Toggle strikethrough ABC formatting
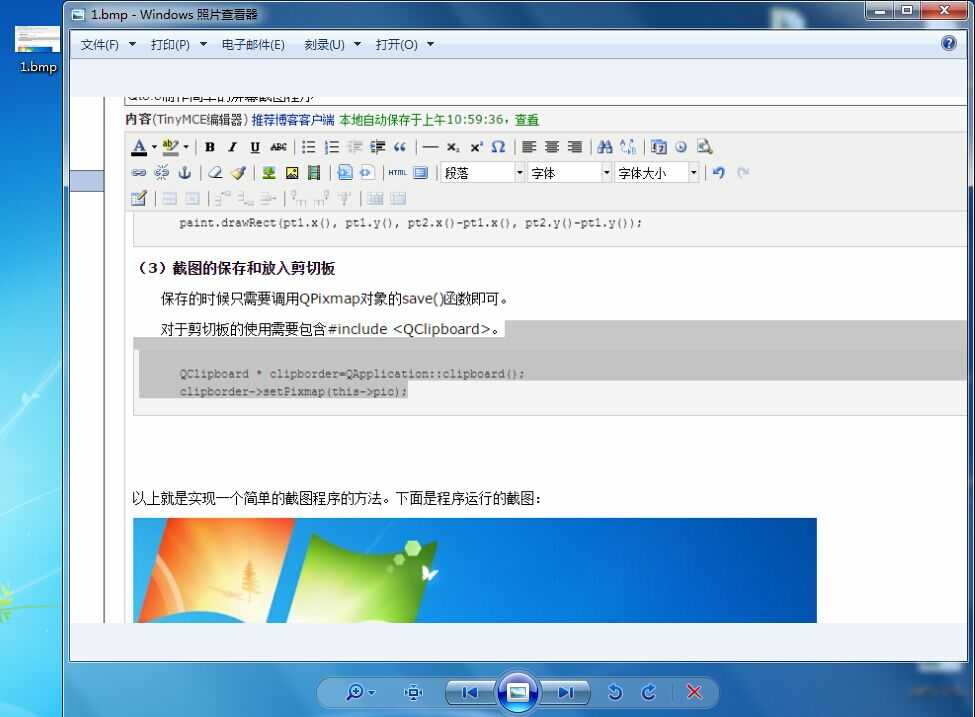 point(278,147)
